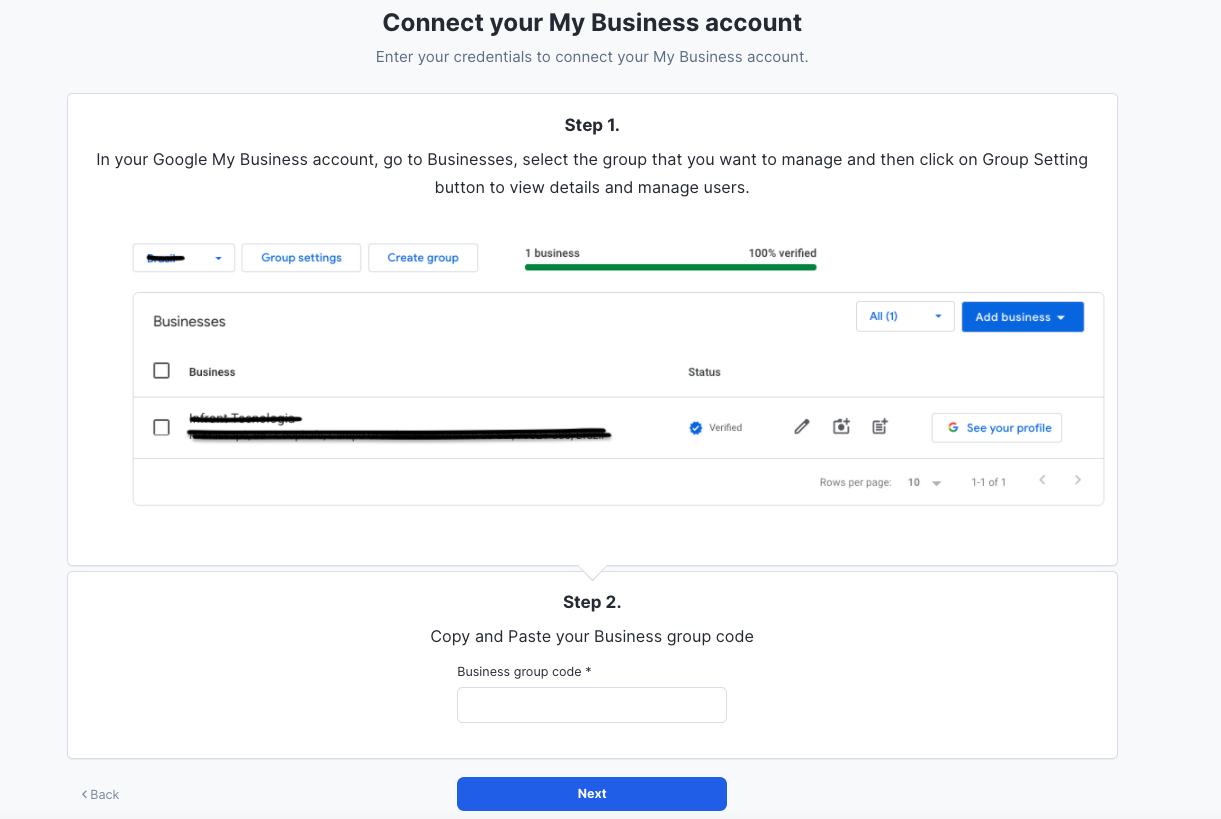The width and height of the screenshot is (1221, 819).
Task: Click See your profile button
Action: tap(997, 428)
